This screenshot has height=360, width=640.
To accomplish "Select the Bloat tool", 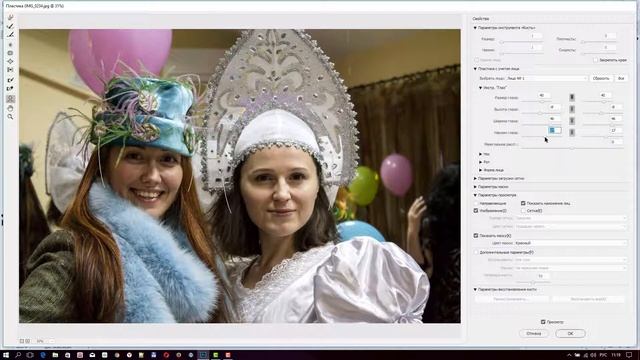I will pos(10,62).
